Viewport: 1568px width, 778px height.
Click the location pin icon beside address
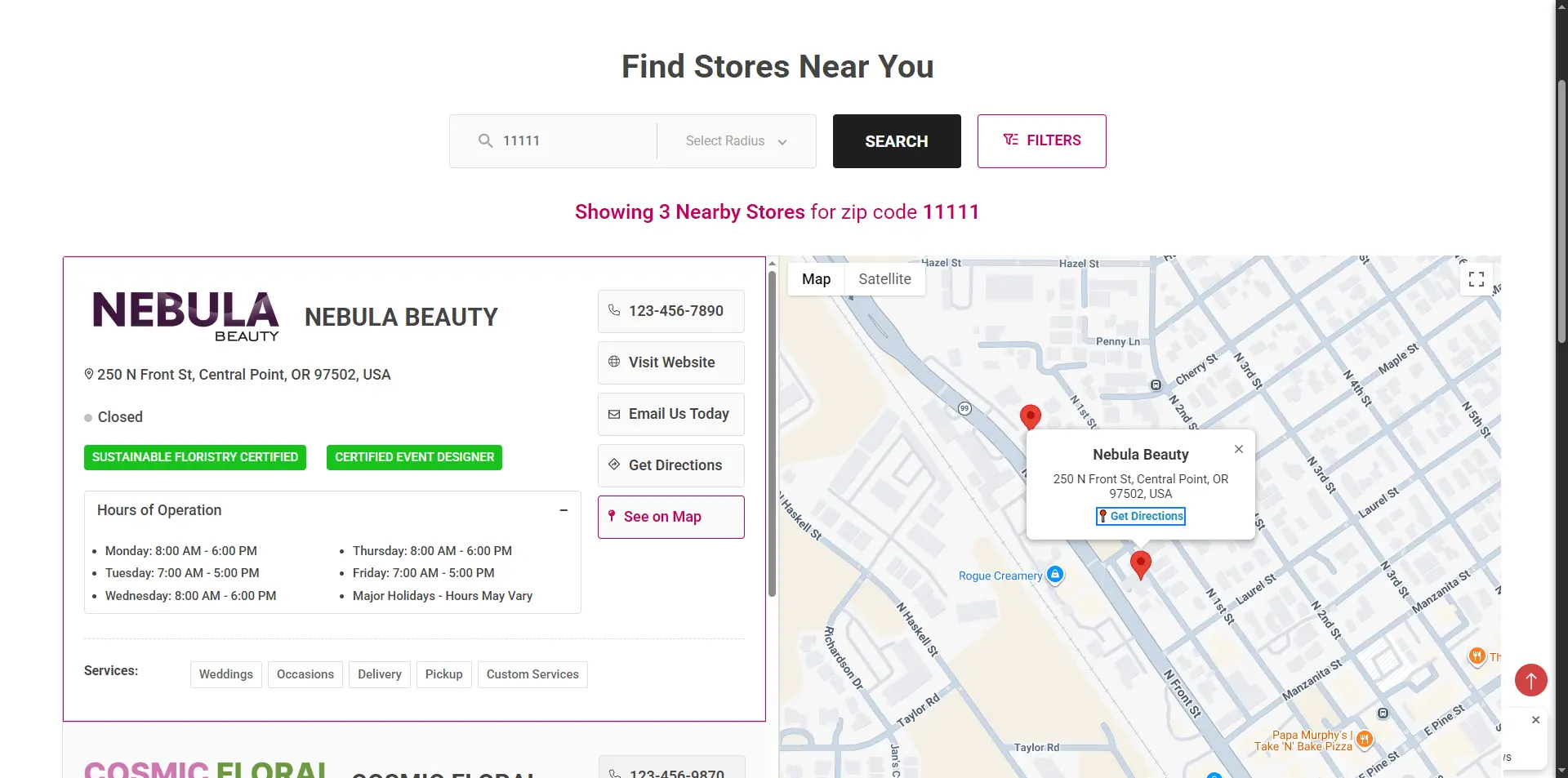pos(89,374)
